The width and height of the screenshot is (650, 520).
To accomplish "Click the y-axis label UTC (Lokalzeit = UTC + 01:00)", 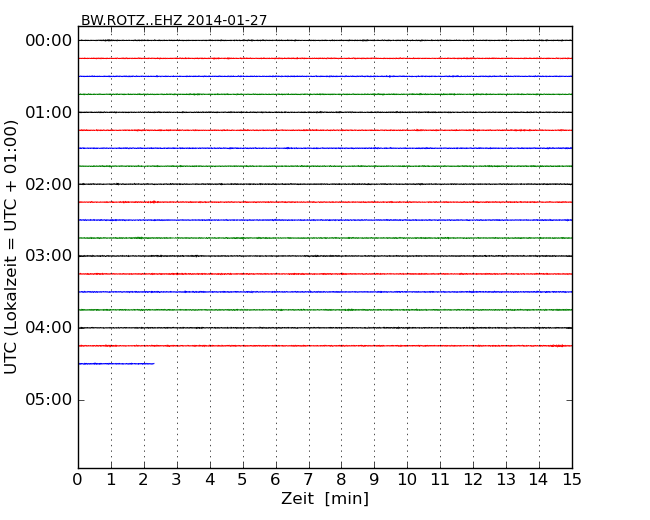I will tap(10, 247).
